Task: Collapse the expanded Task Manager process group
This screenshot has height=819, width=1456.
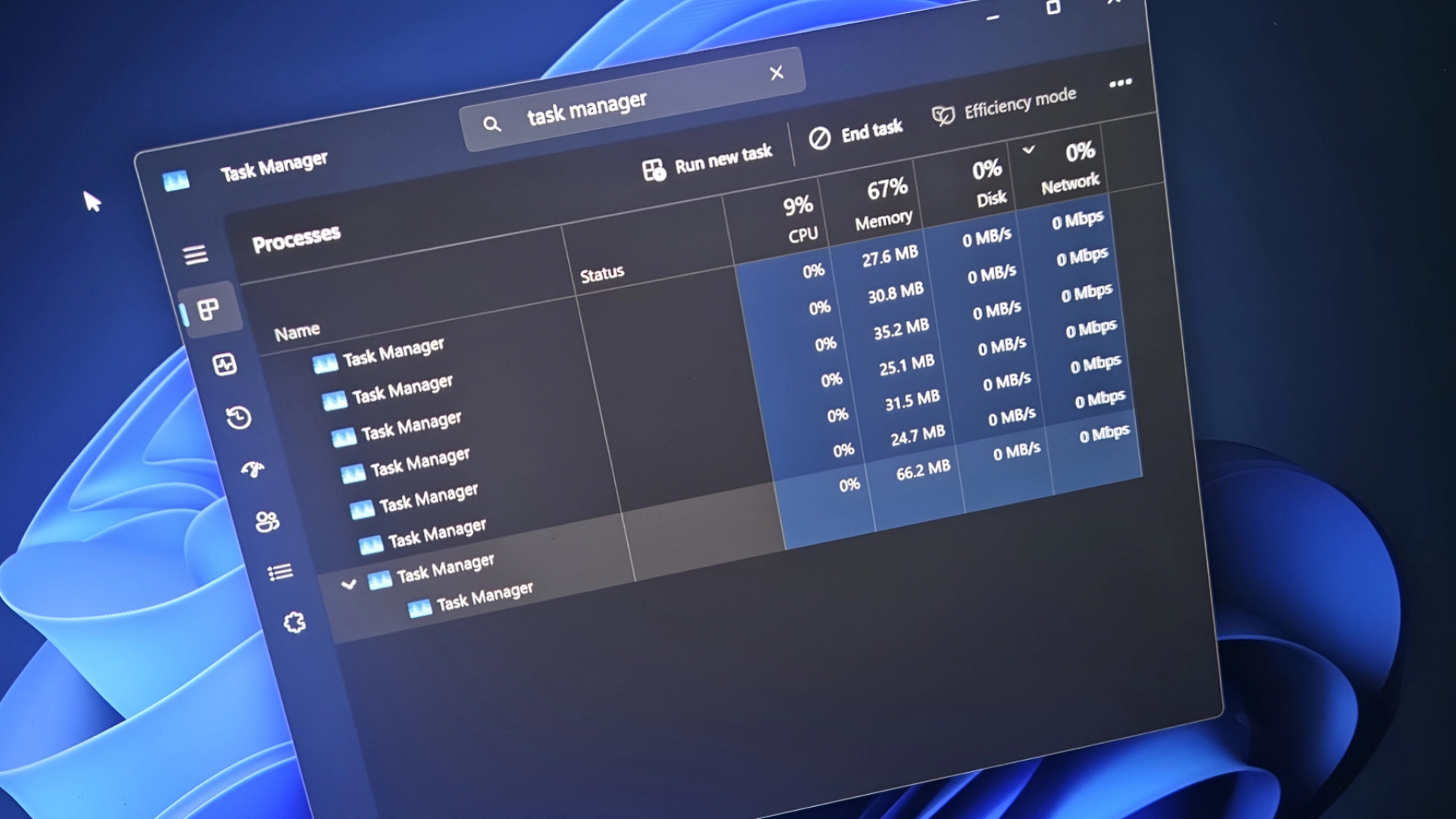Action: click(x=349, y=582)
